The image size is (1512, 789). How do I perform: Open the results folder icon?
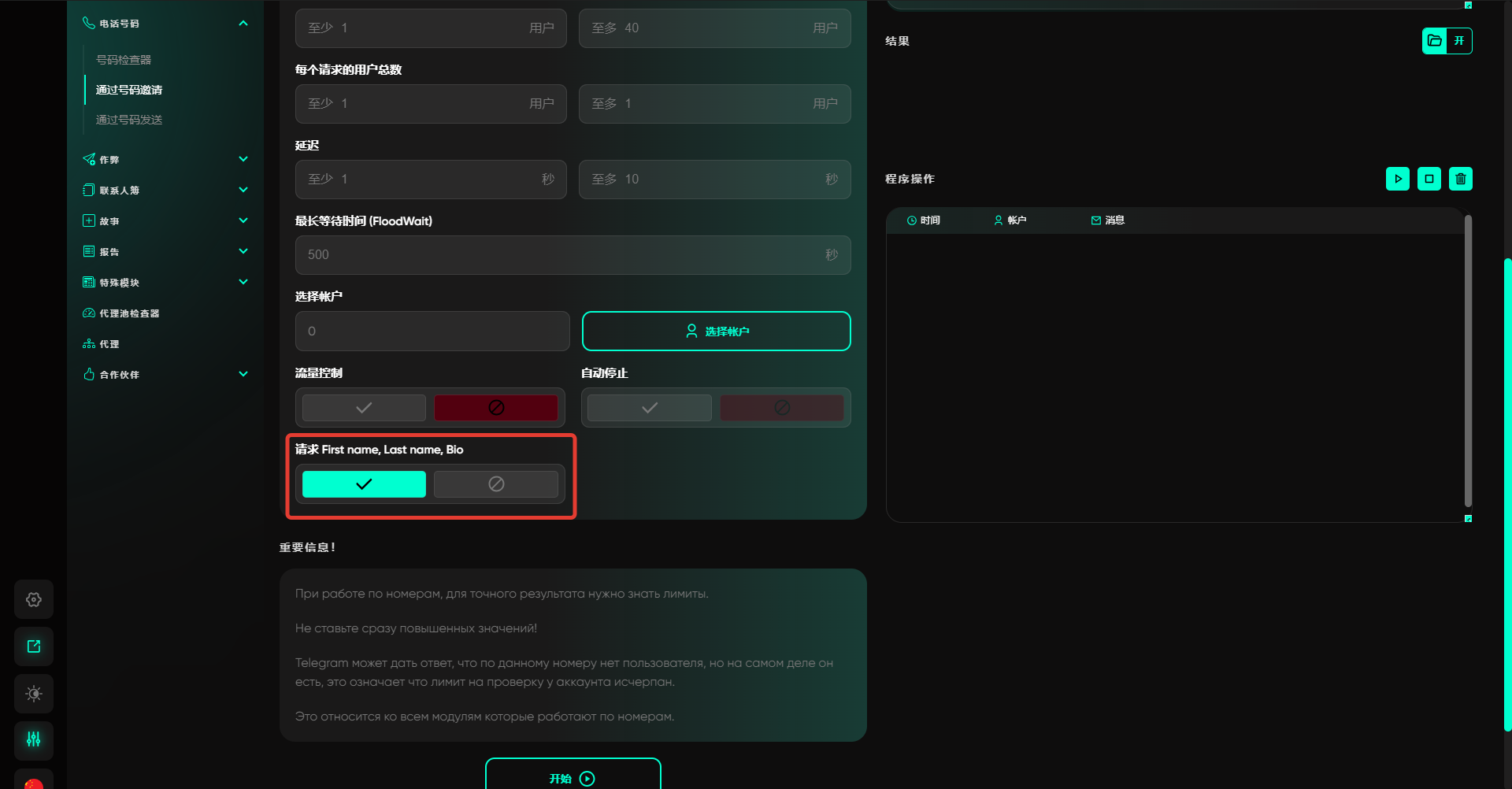[x=1435, y=41]
